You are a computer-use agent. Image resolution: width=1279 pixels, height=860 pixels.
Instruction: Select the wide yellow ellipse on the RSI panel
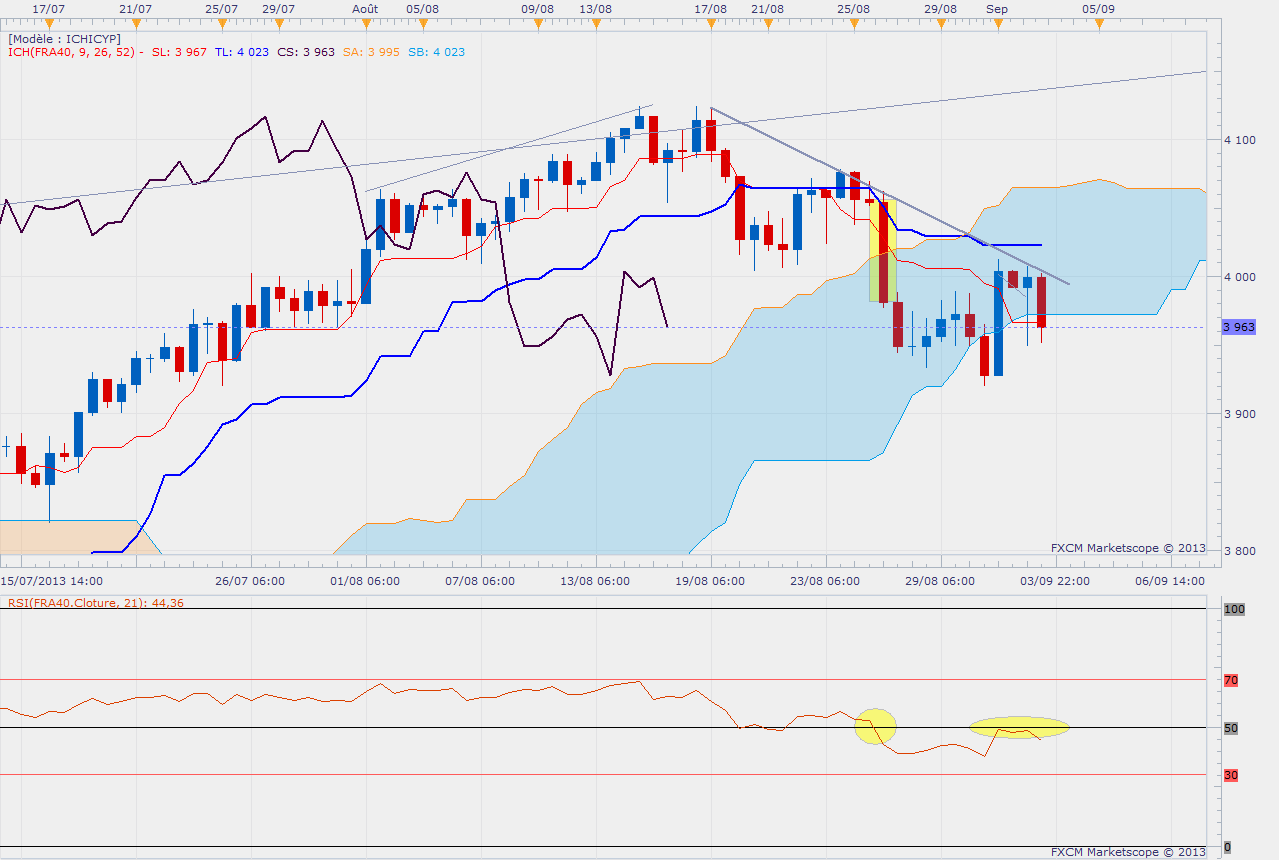[x=1019, y=727]
